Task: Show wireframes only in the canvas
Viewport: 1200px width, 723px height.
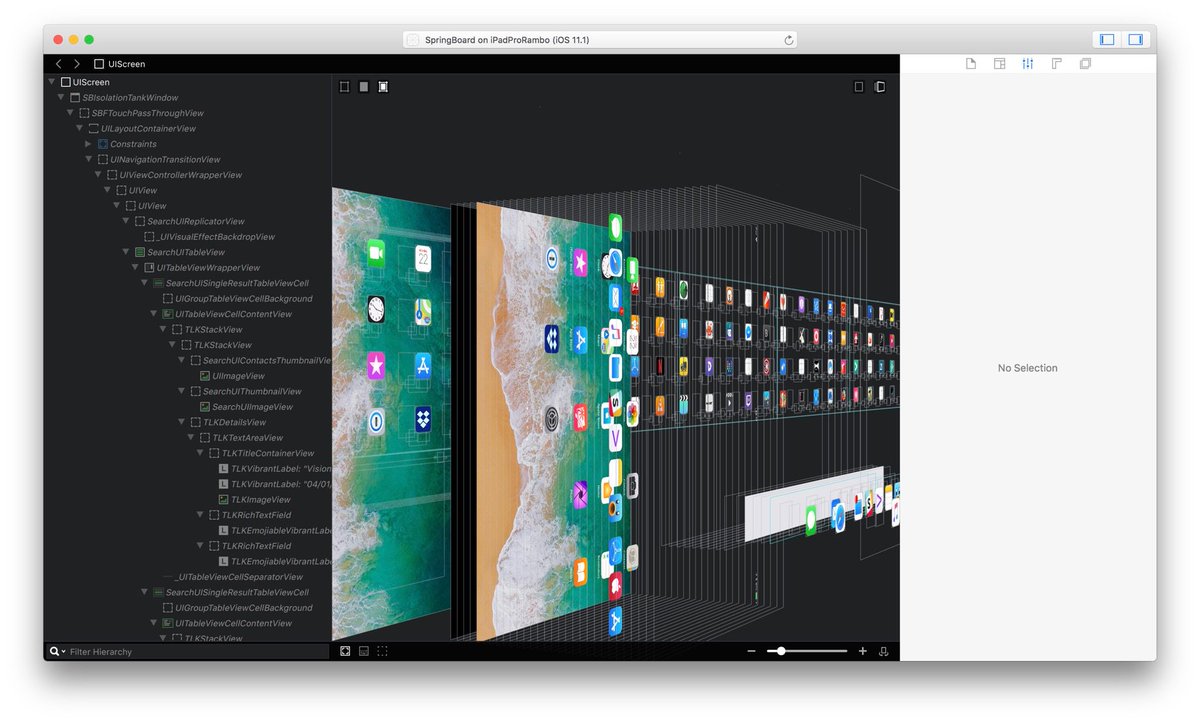Action: point(344,86)
